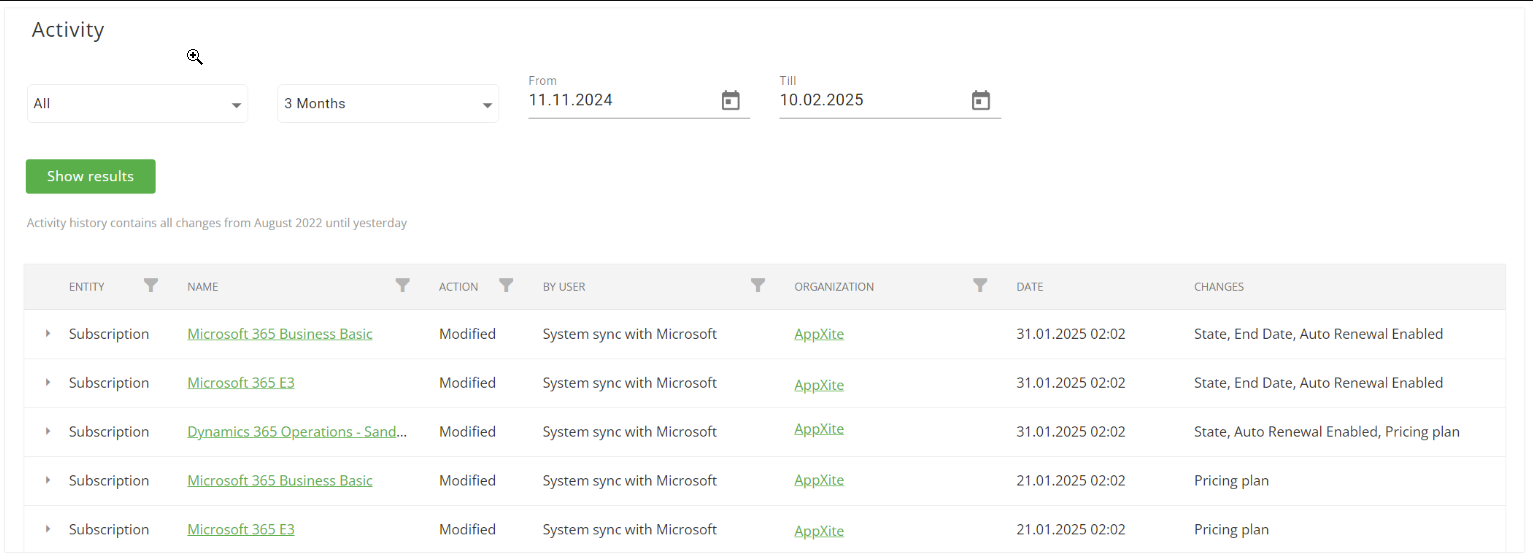This screenshot has height=554, width=1533.
Task: Expand the Dynamics 365 Operations row
Action: click(48, 432)
